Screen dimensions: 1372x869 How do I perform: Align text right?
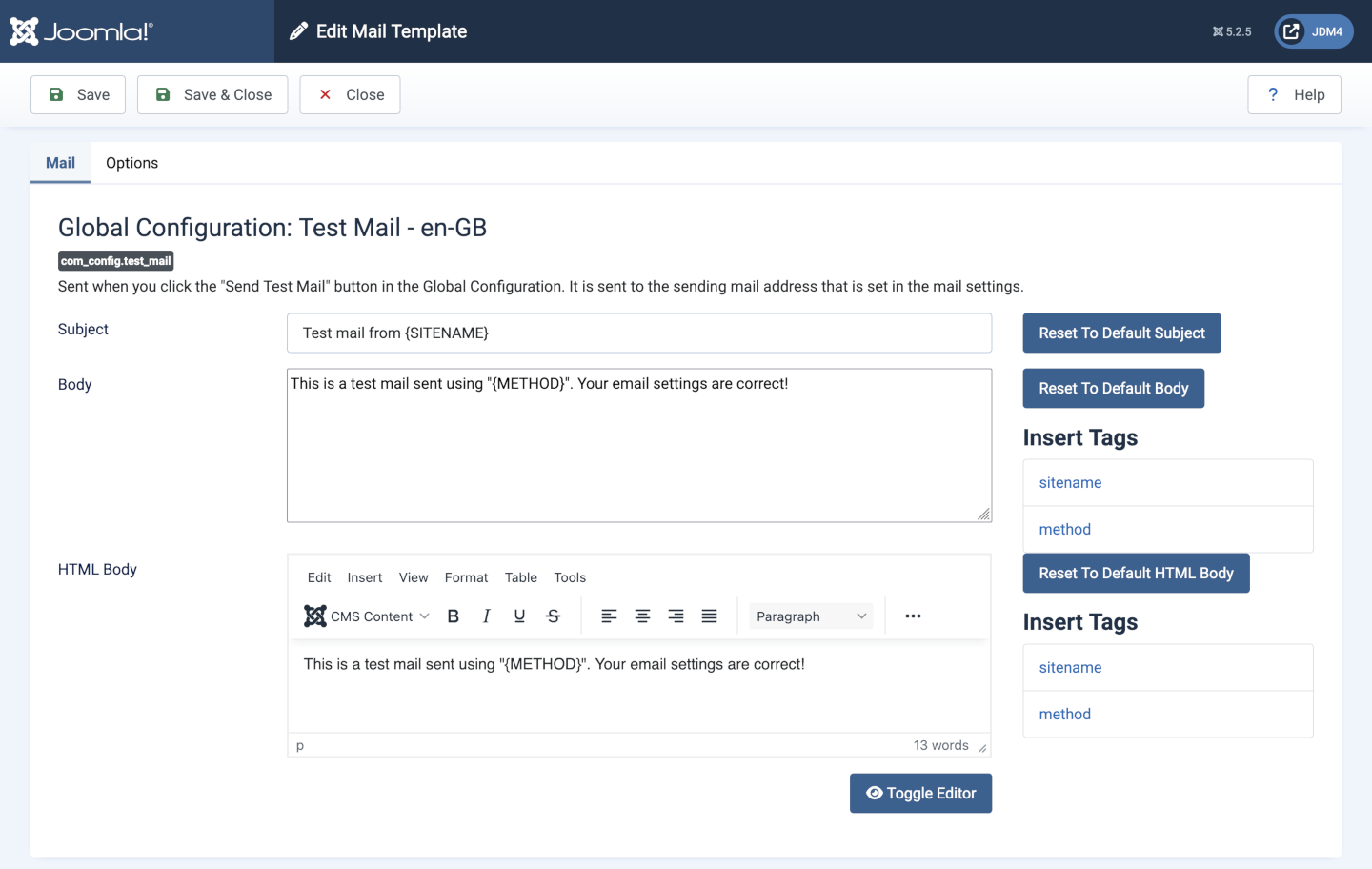pos(676,616)
